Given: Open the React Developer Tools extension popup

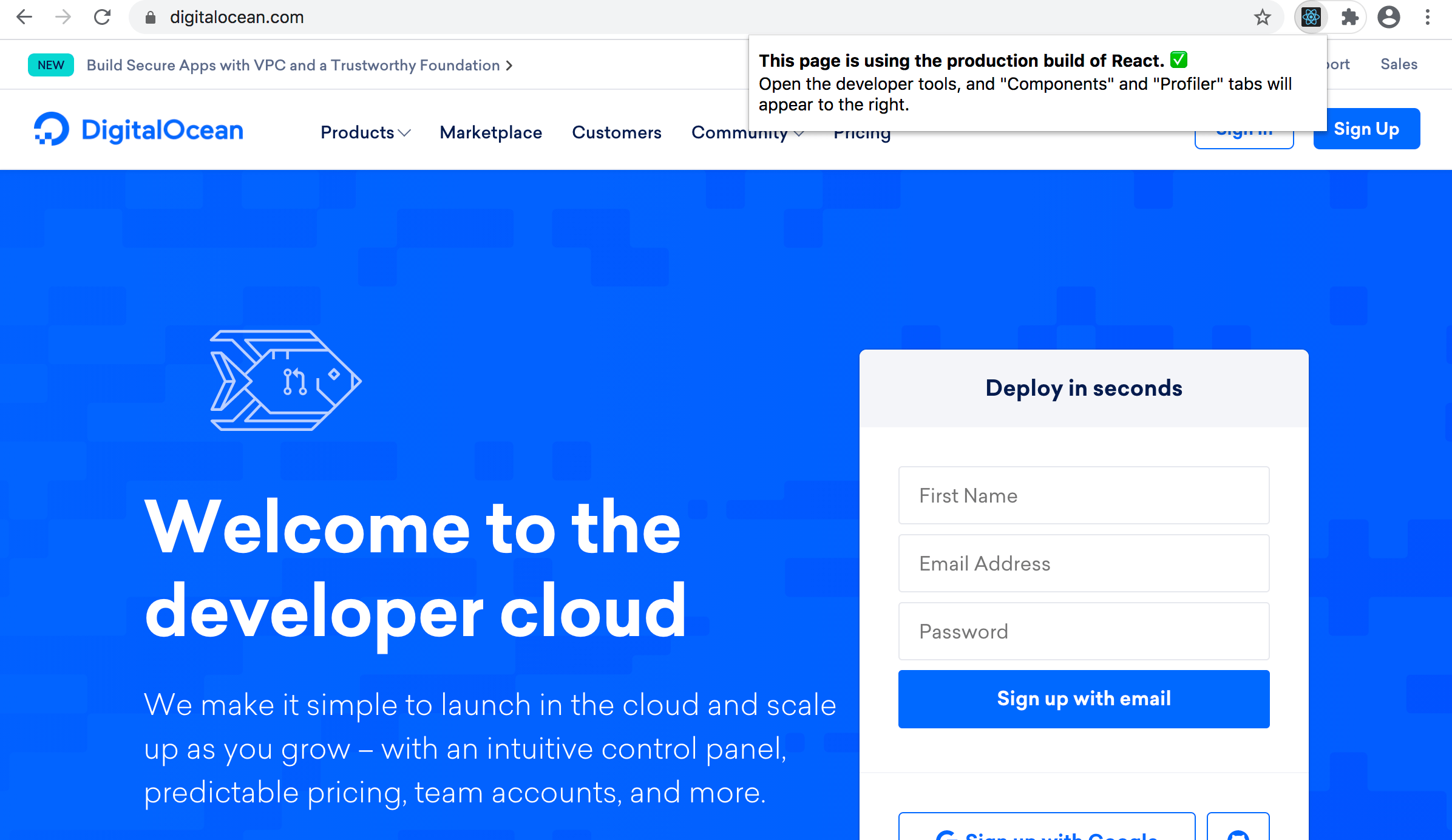Looking at the screenshot, I should point(1310,18).
